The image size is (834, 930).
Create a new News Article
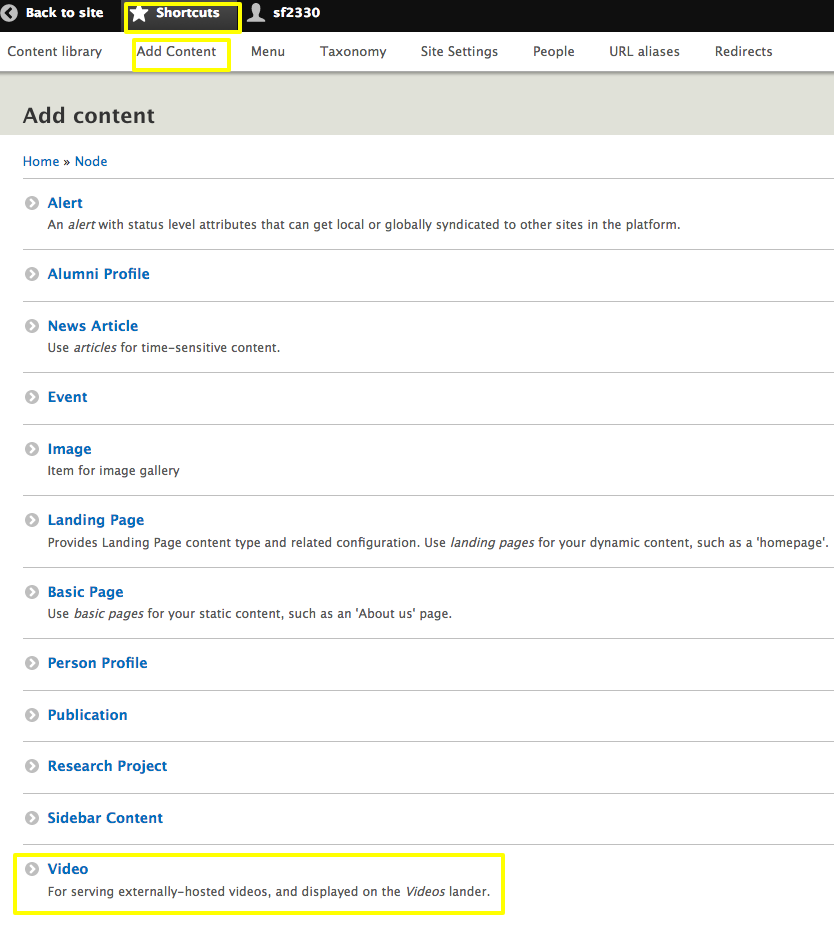pos(93,326)
